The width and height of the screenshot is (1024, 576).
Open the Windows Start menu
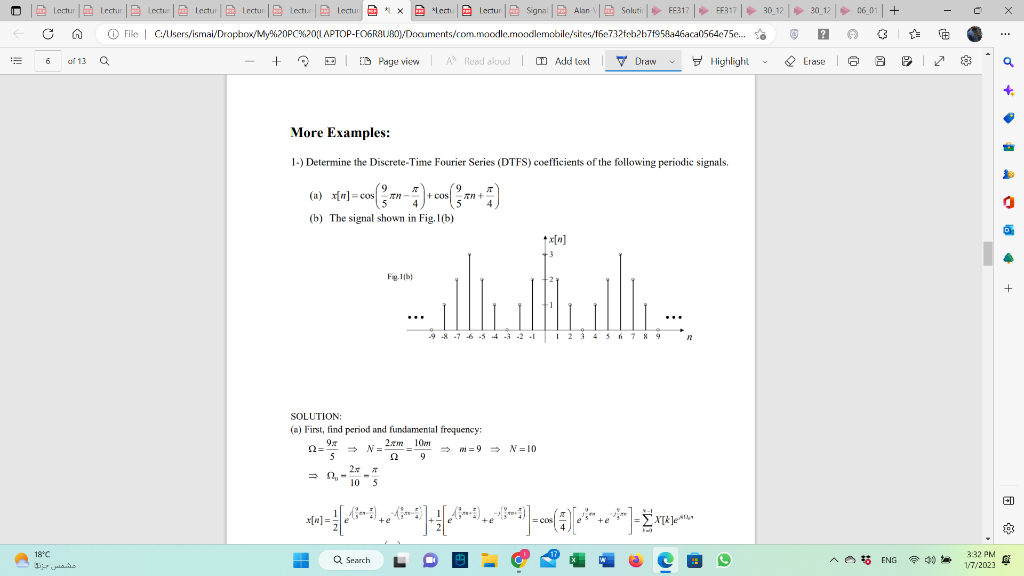click(x=301, y=560)
